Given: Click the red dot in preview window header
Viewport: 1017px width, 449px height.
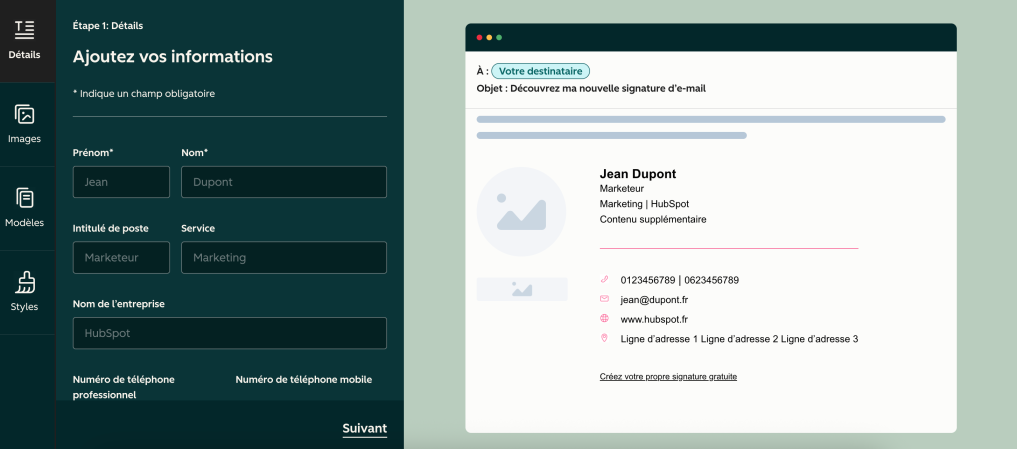Looking at the screenshot, I should [479, 38].
